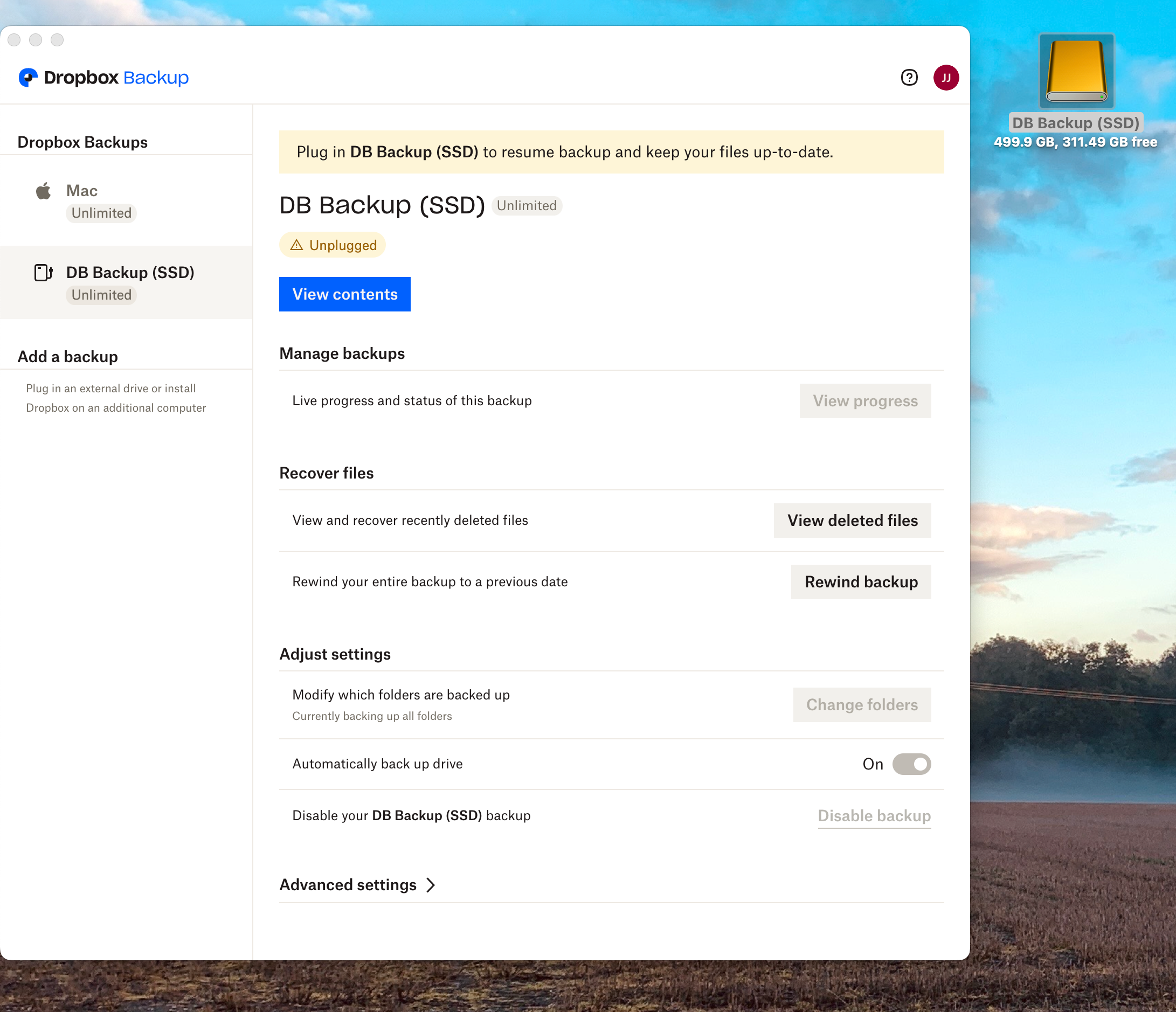Viewport: 1176px width, 1012px height.
Task: Select DB Backup (SSD) desktop drive icon
Action: point(1076,71)
